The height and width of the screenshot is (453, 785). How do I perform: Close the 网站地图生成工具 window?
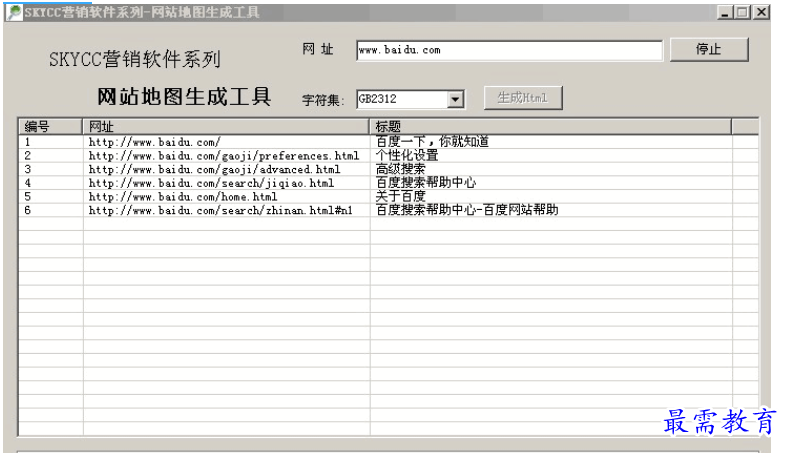pos(761,12)
